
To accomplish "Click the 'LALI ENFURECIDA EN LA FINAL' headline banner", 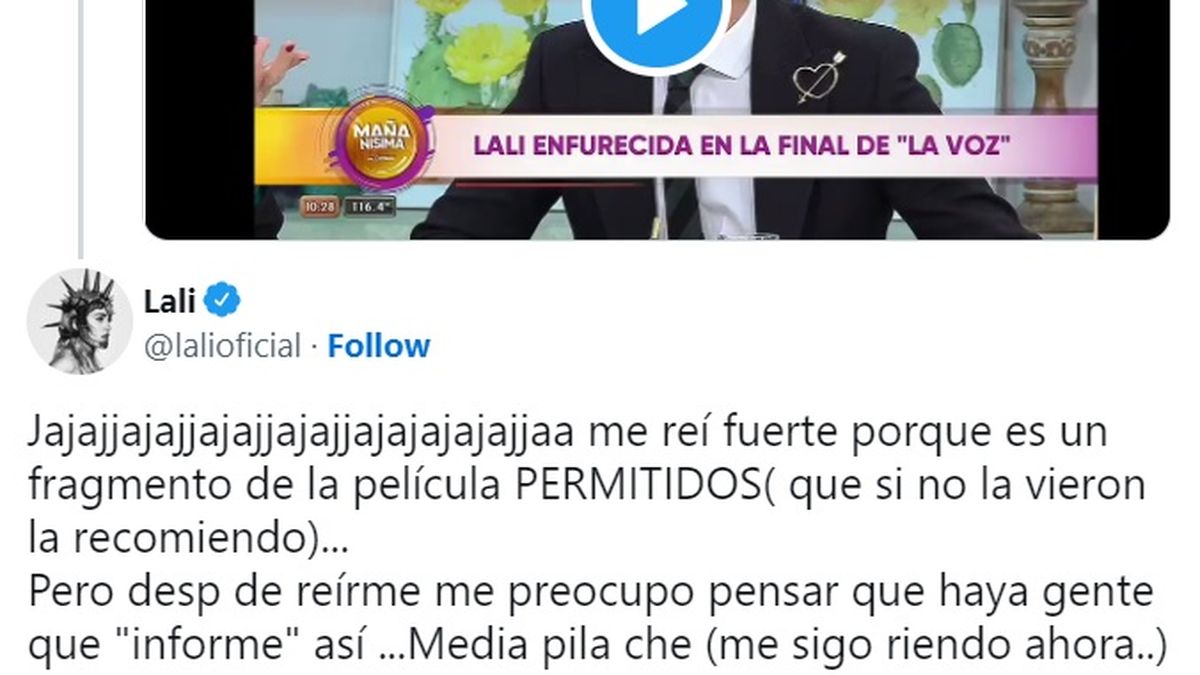I will click(x=741, y=146).
